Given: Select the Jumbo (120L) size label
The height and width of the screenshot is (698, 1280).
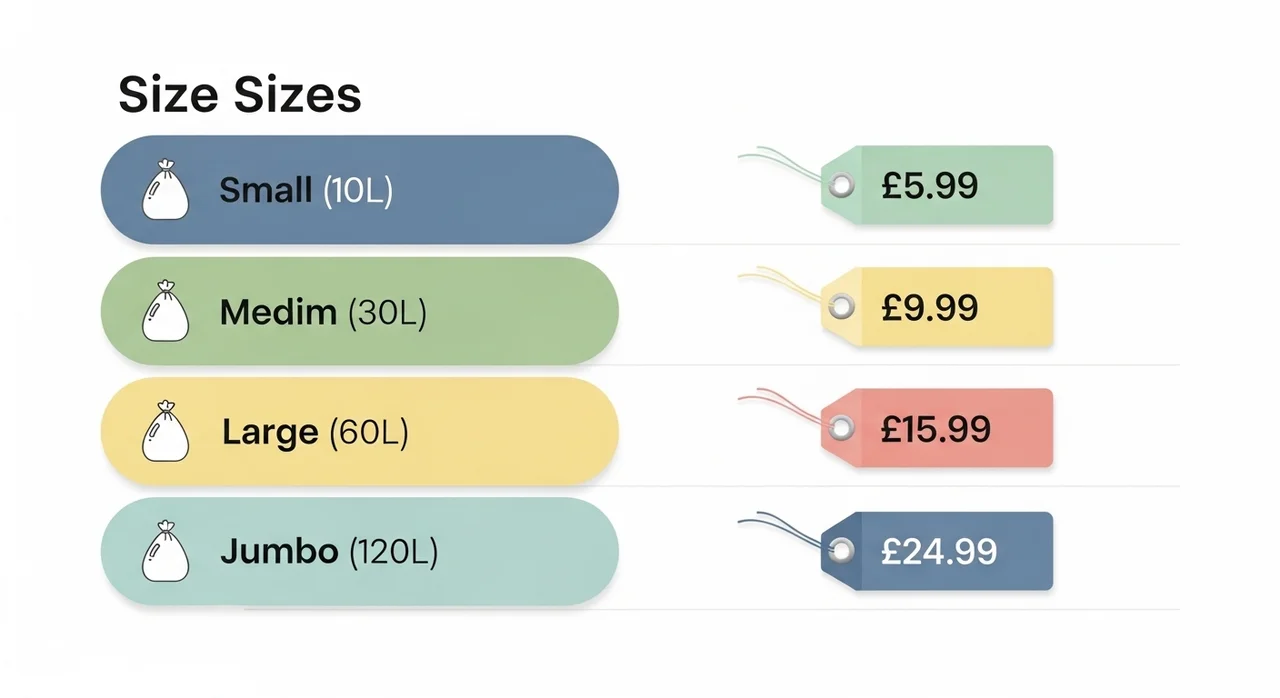Looking at the screenshot, I should (x=329, y=551).
